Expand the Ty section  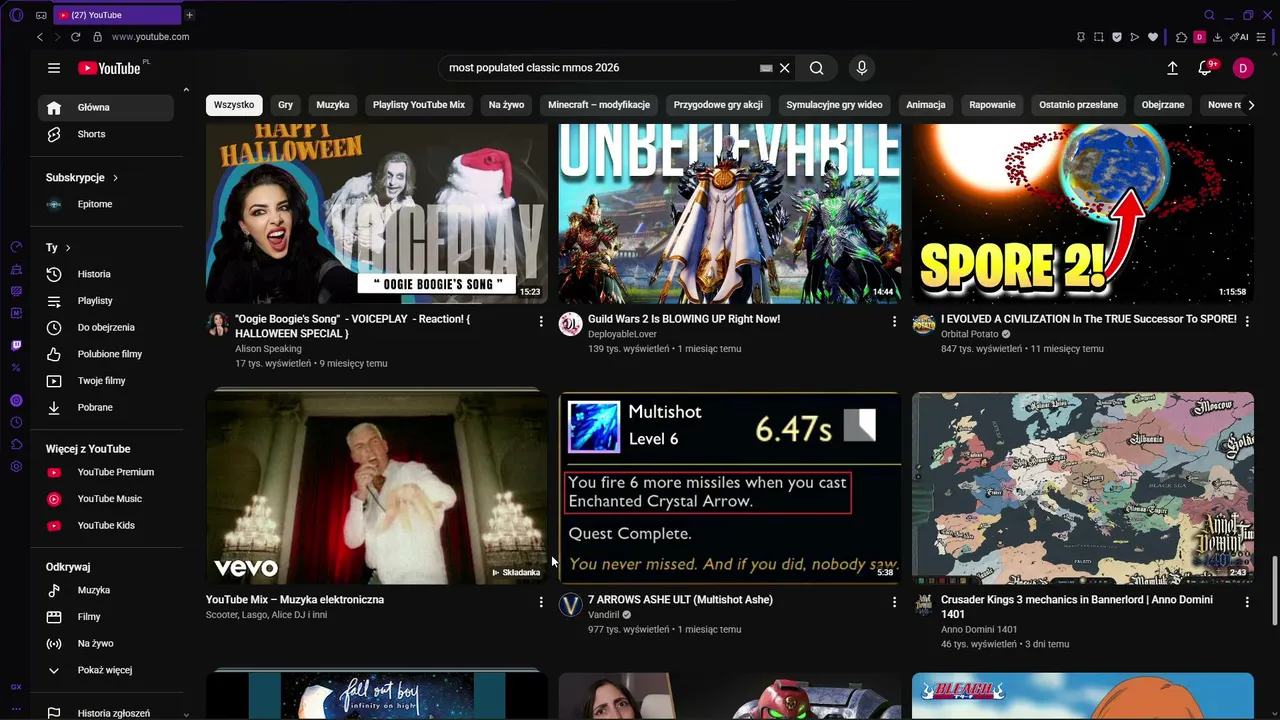pyautogui.click(x=59, y=247)
